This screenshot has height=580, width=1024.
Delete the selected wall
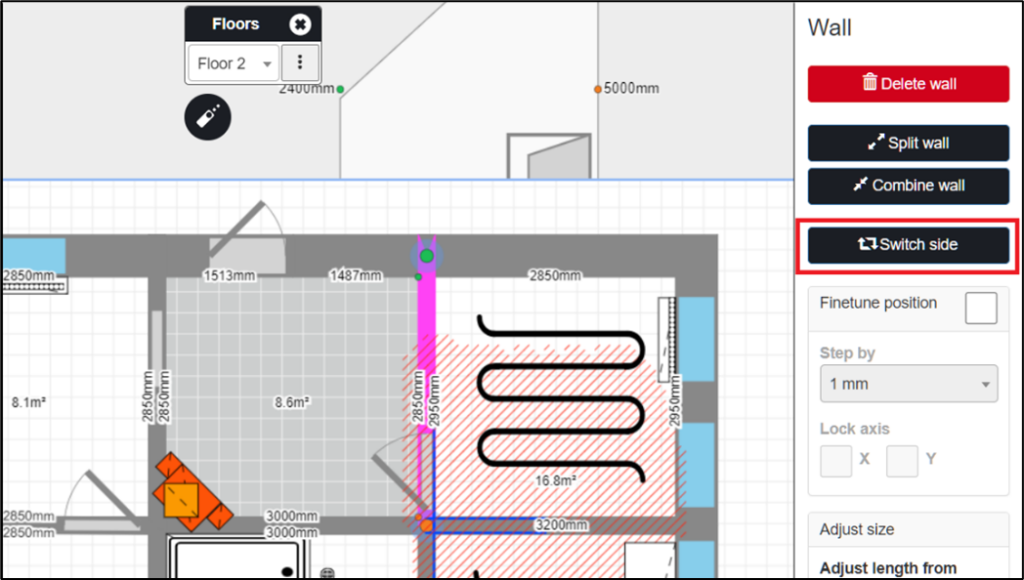[908, 84]
